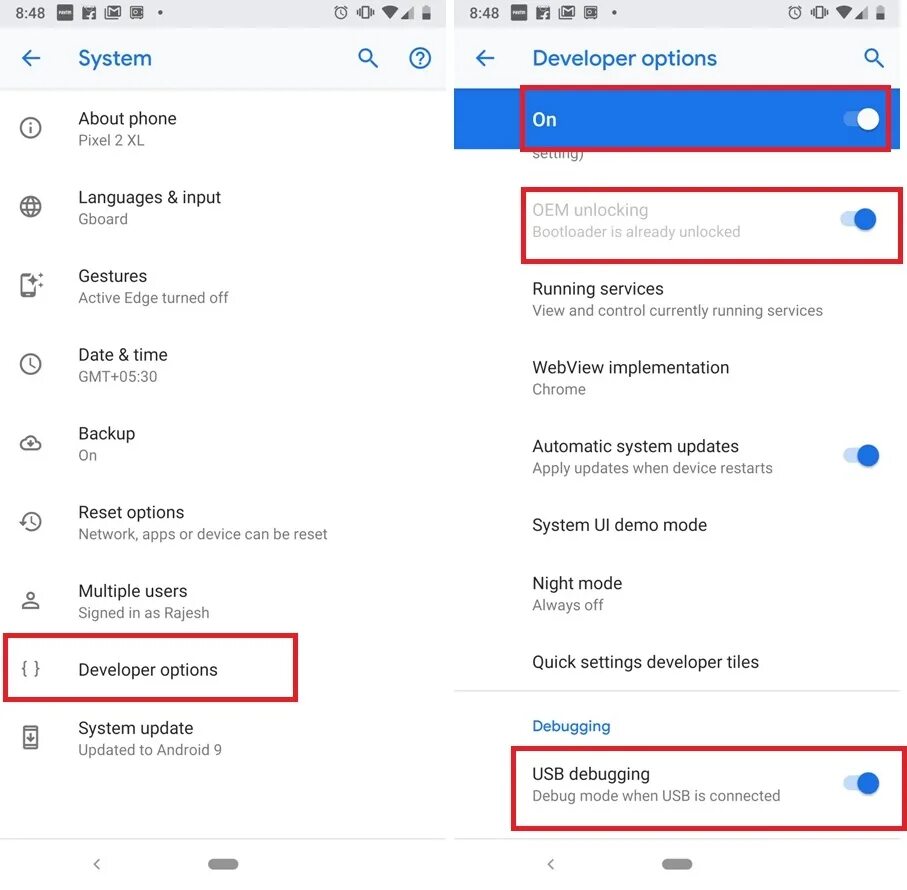Toggle USB debugging switch off
The width and height of the screenshot is (907, 890).
tap(861, 784)
